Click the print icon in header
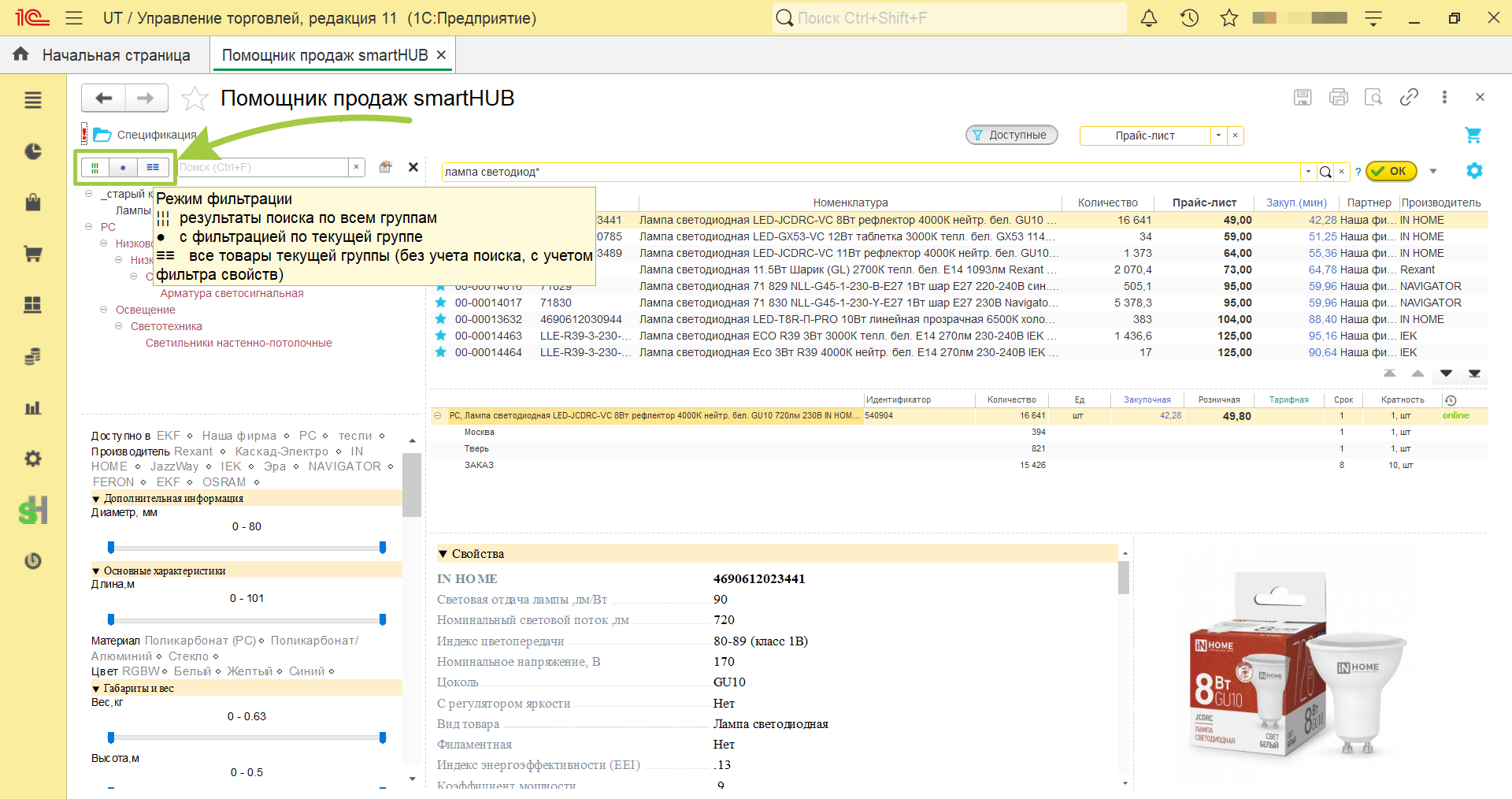This screenshot has height=799, width=1512. [x=1338, y=97]
